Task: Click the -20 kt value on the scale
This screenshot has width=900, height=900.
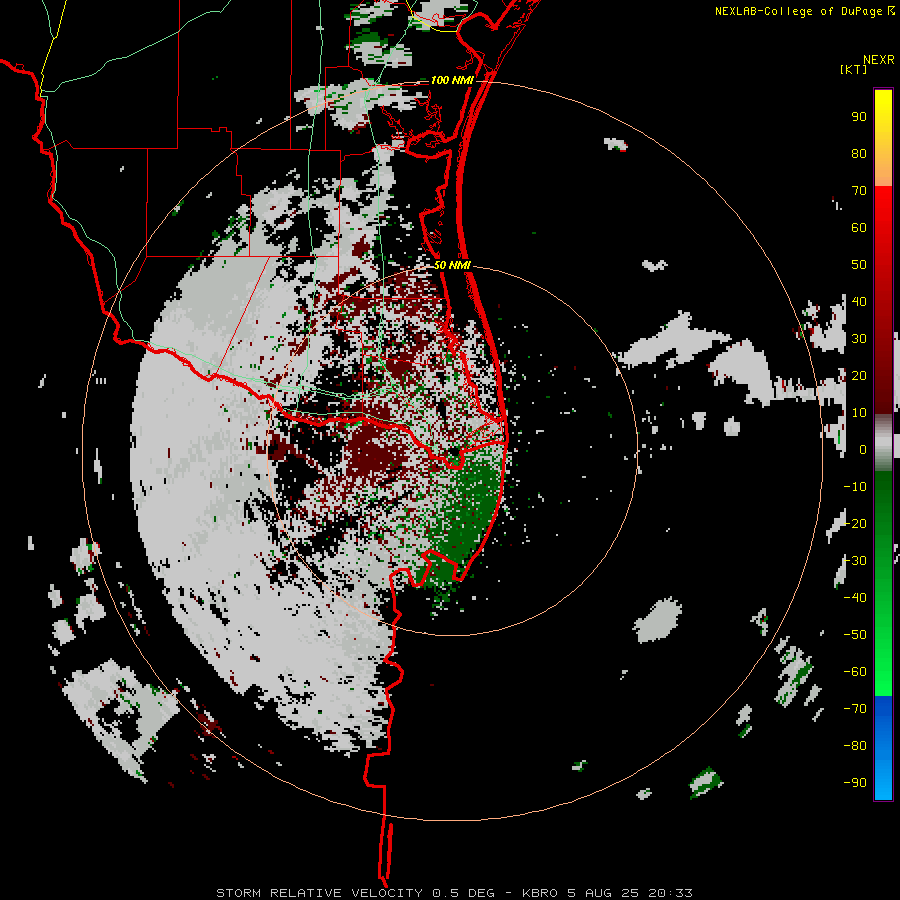Action: (x=855, y=524)
